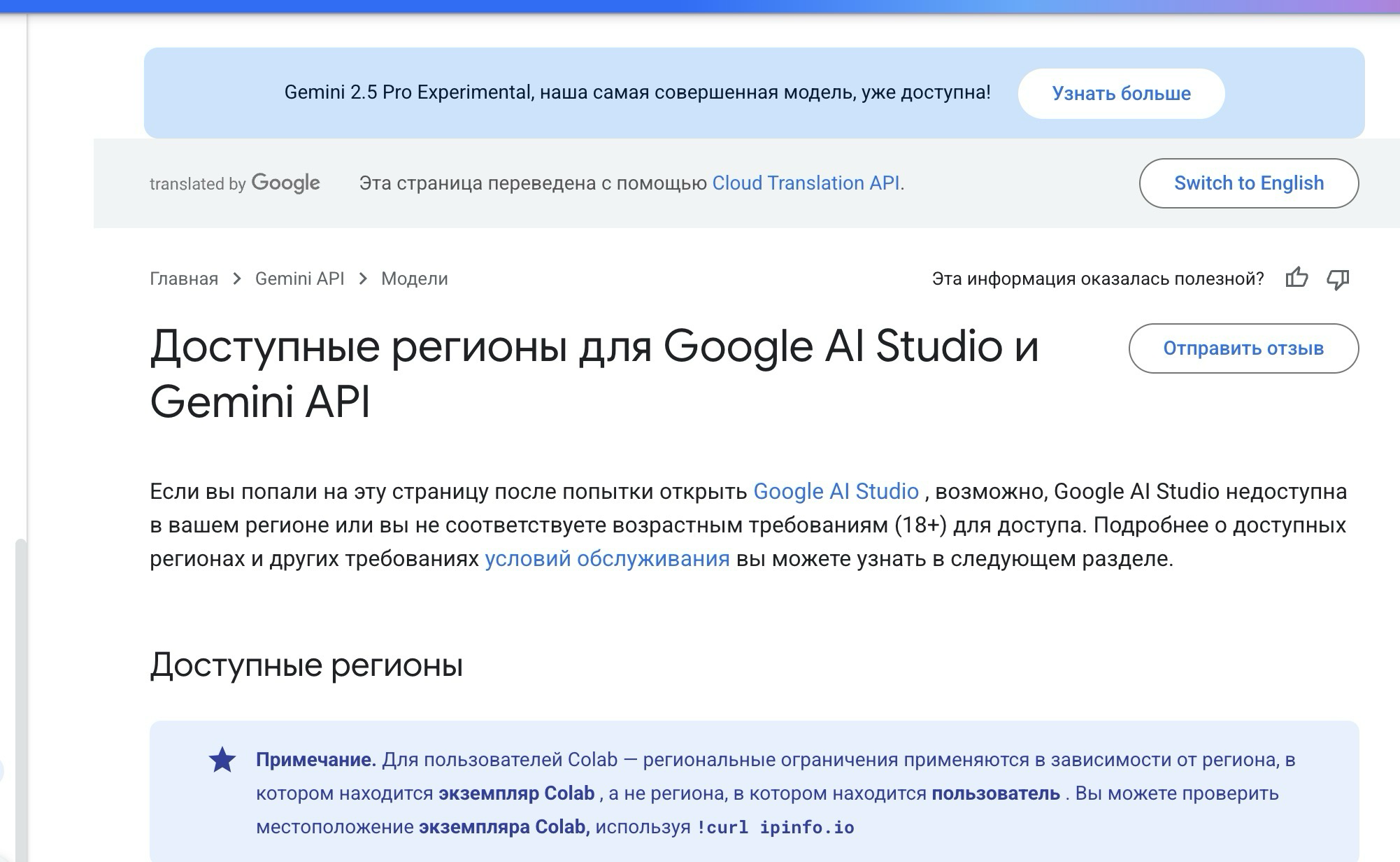Screen dimensions: 1400x862
Task: Click the bold "Примечание." label
Action: tap(316, 759)
